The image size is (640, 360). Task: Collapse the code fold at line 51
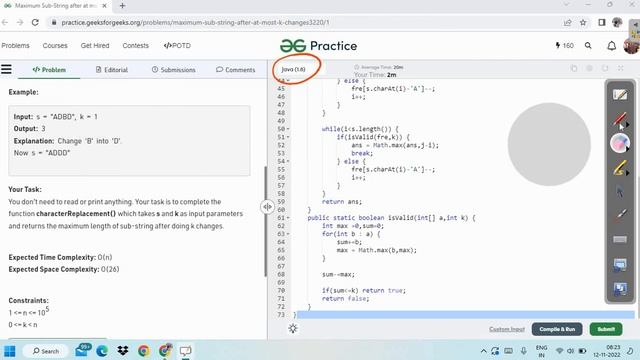tap(288, 137)
